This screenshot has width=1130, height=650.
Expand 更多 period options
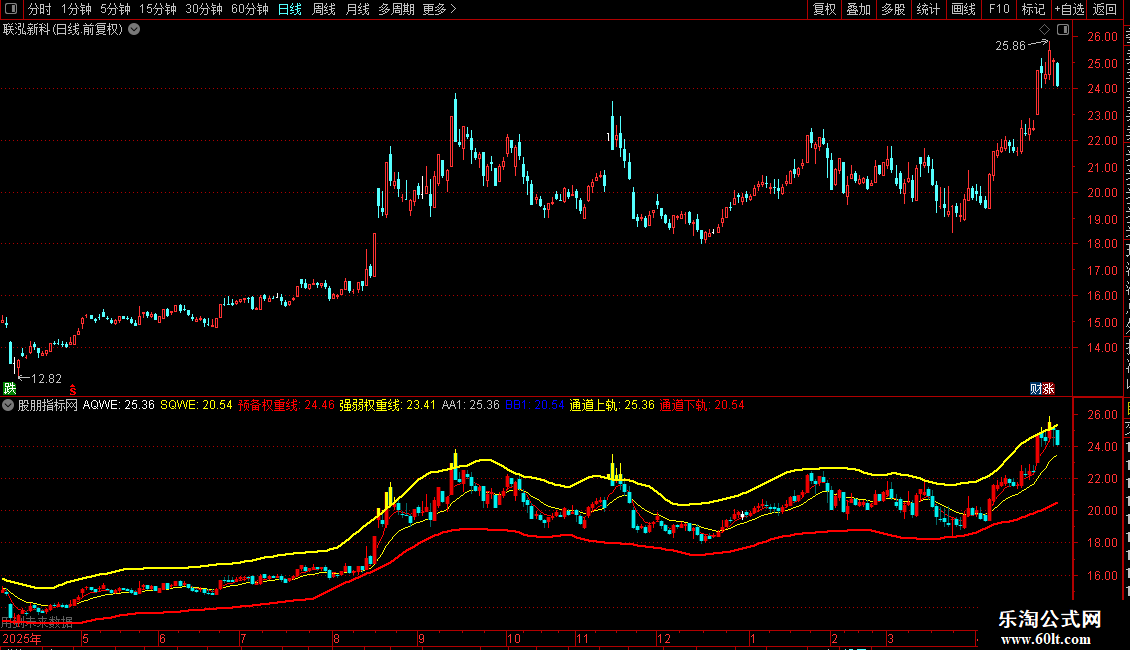pos(439,9)
